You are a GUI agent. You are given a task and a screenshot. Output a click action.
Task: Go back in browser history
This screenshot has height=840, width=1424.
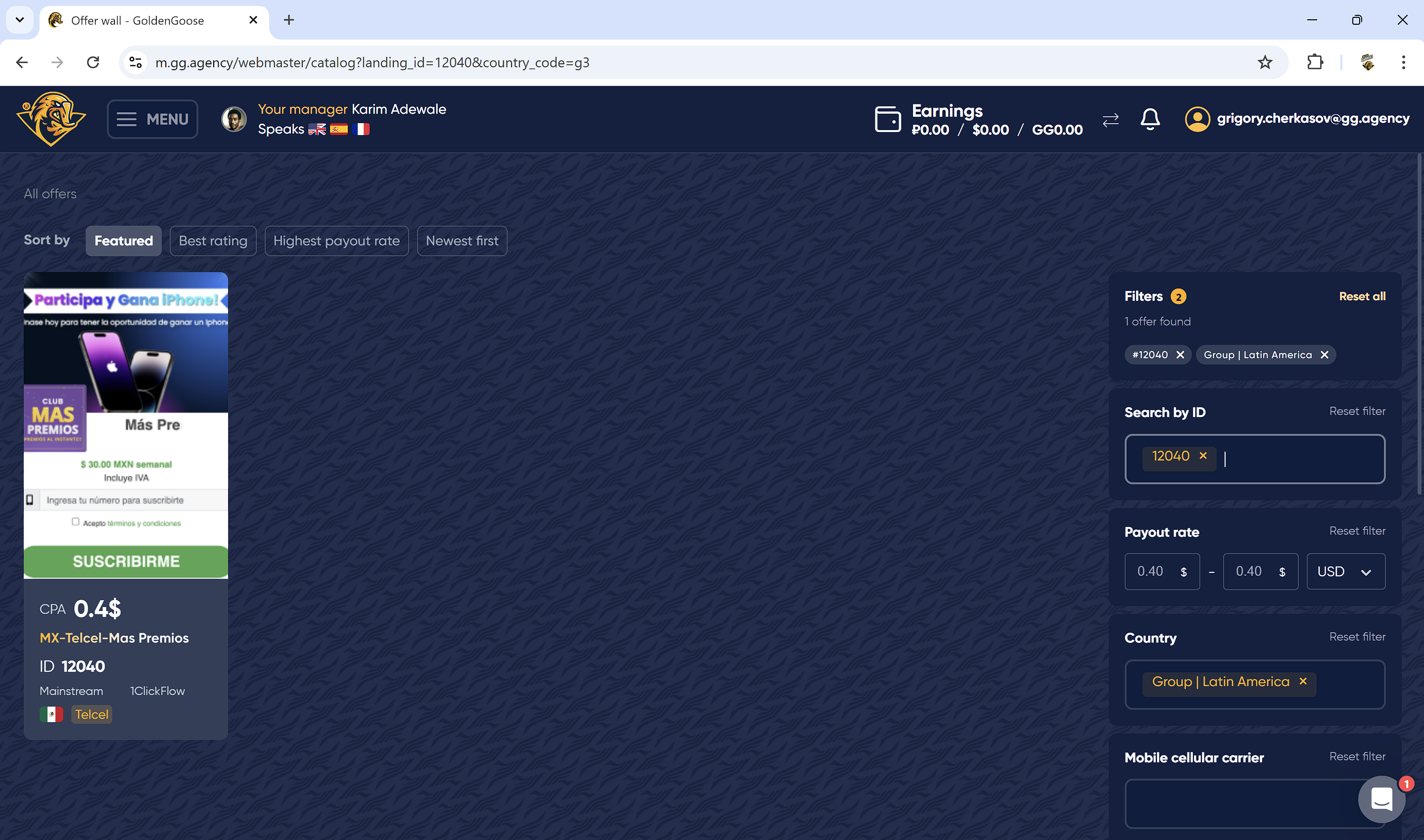click(22, 62)
